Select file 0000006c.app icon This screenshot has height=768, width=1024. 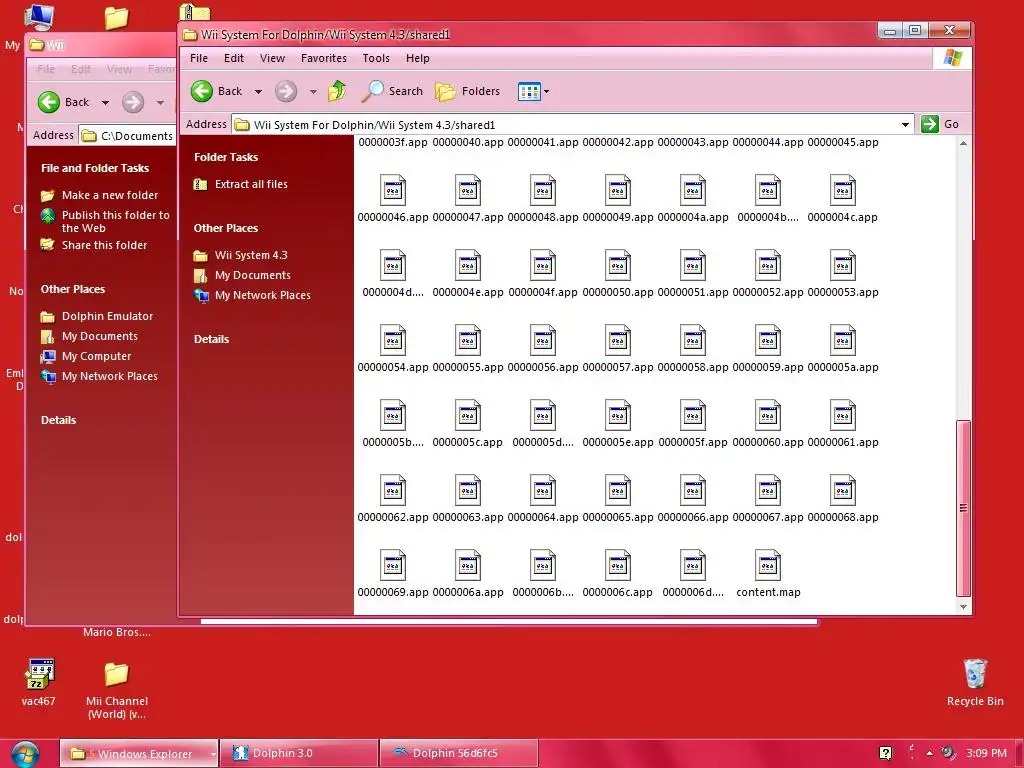click(x=618, y=566)
